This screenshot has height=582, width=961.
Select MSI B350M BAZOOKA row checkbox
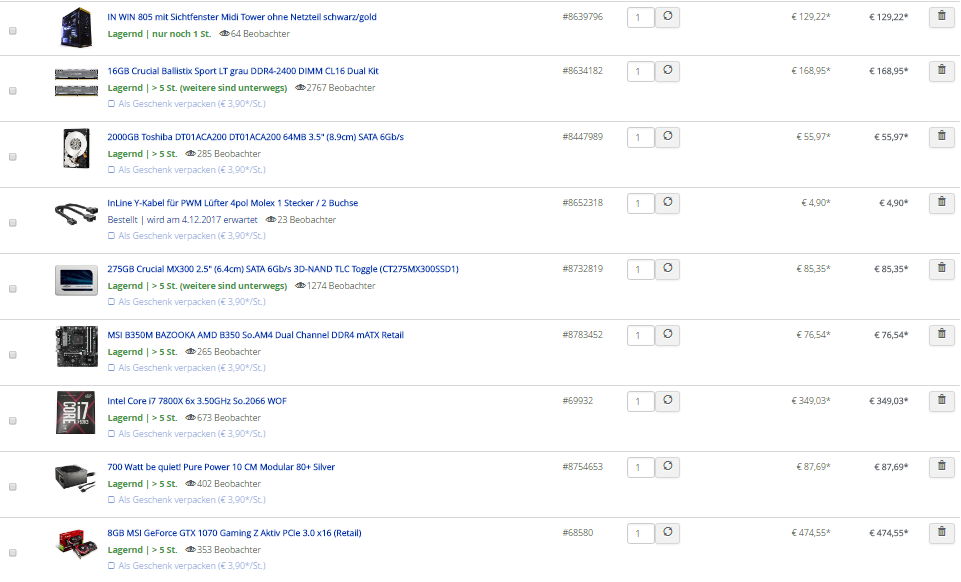tap(13, 355)
